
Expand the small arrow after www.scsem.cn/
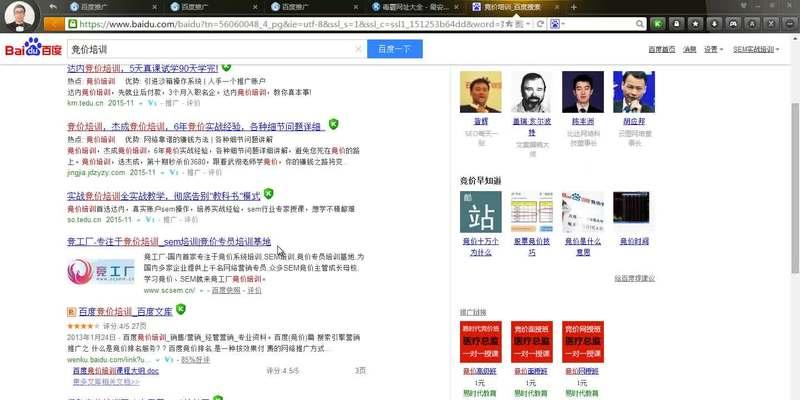202,290
